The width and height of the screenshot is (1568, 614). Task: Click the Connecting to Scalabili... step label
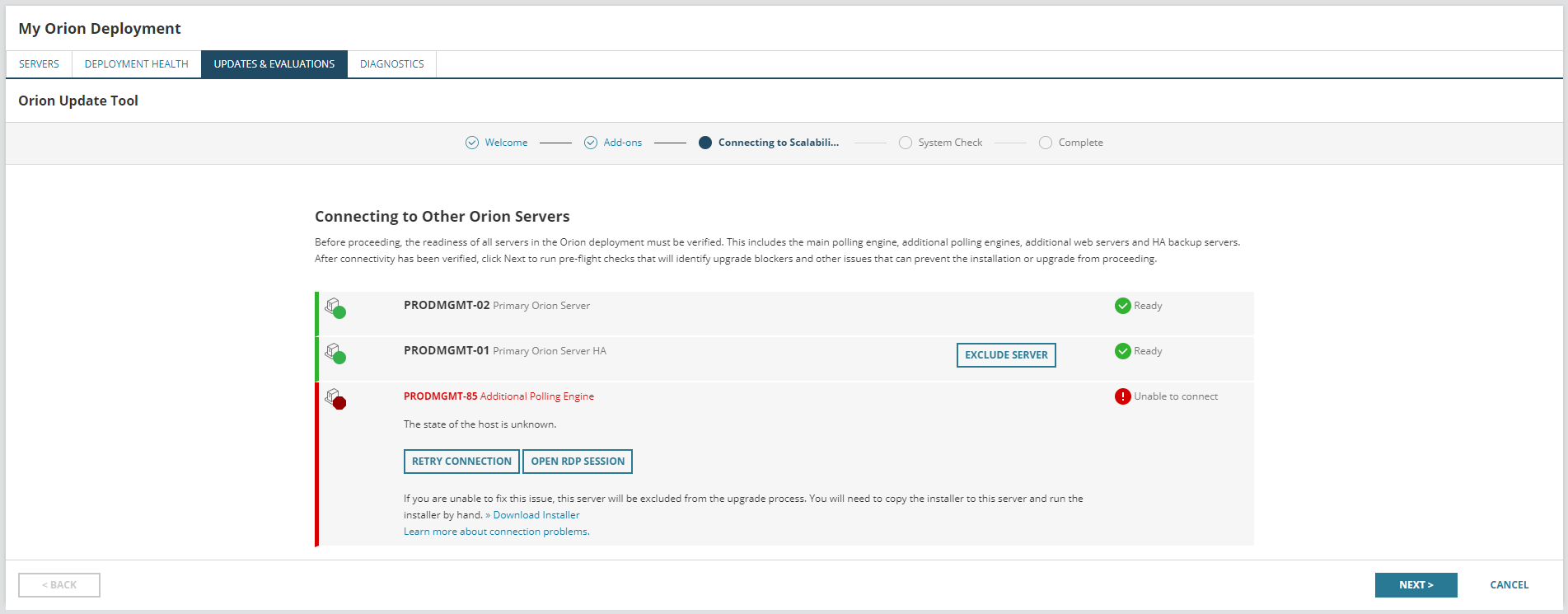pos(779,143)
